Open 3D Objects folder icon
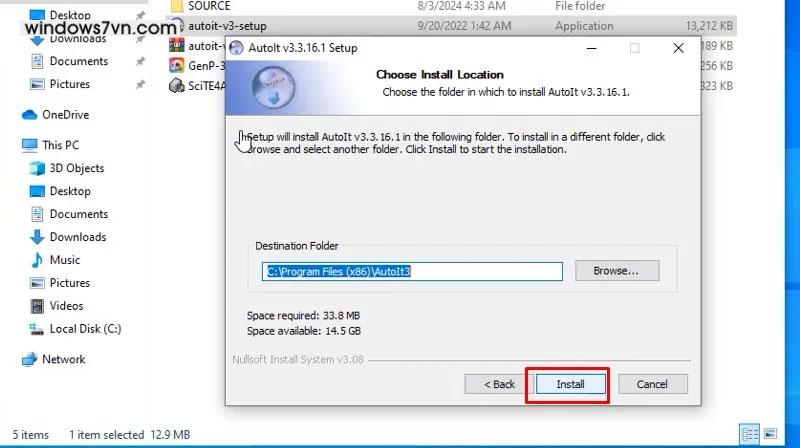The height and width of the screenshot is (448, 800). [37, 168]
